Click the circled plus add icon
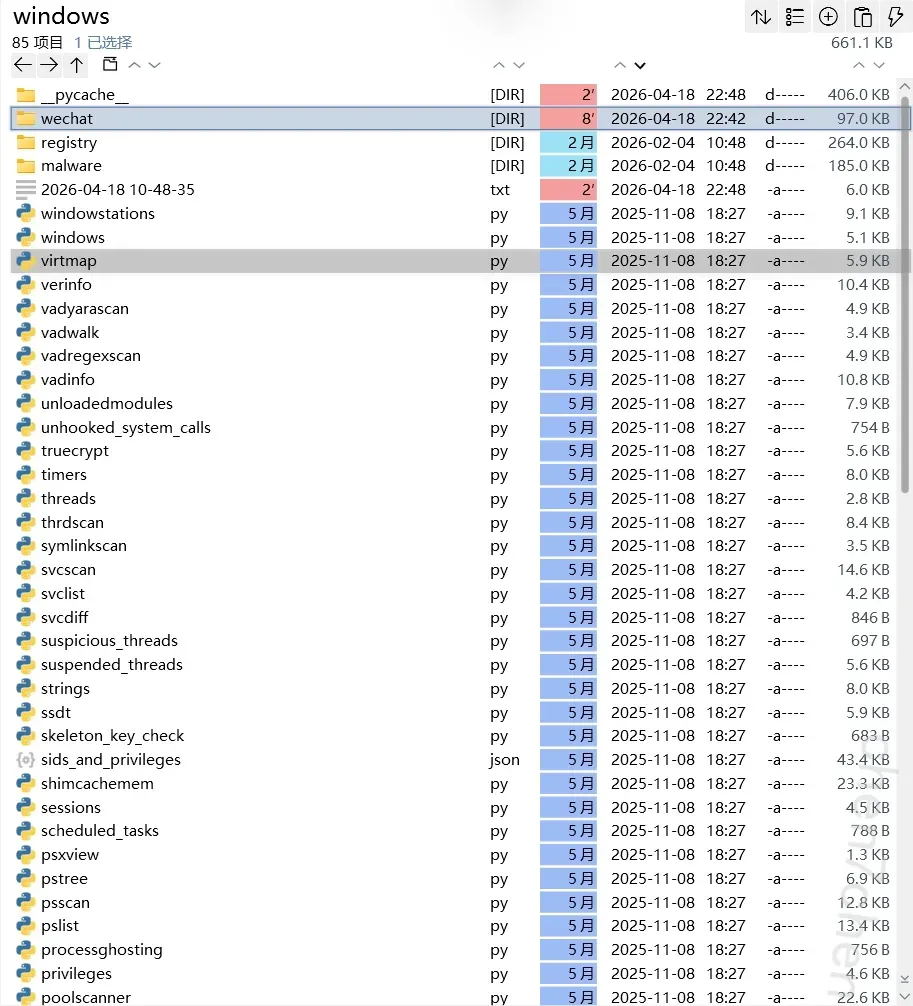 pyautogui.click(x=828, y=17)
